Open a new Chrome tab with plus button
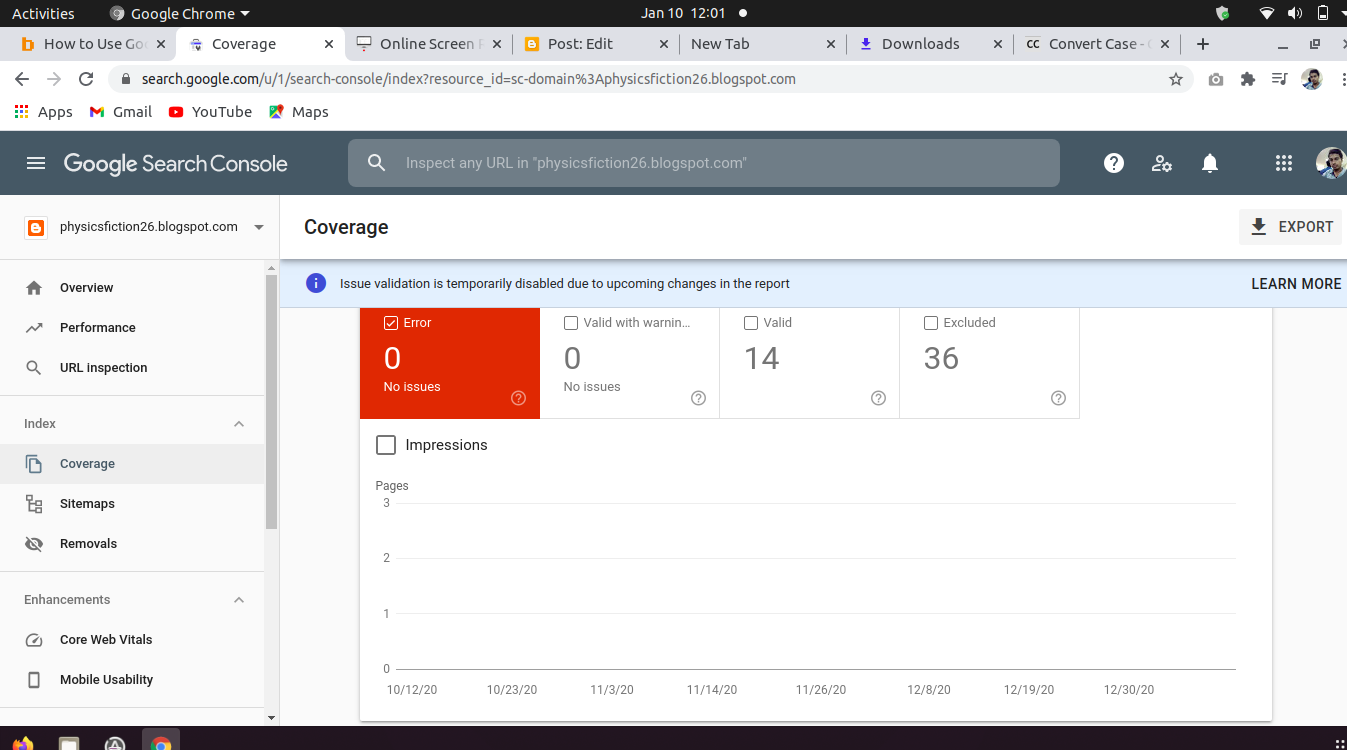Viewport: 1347px width, 750px height. tap(1203, 44)
